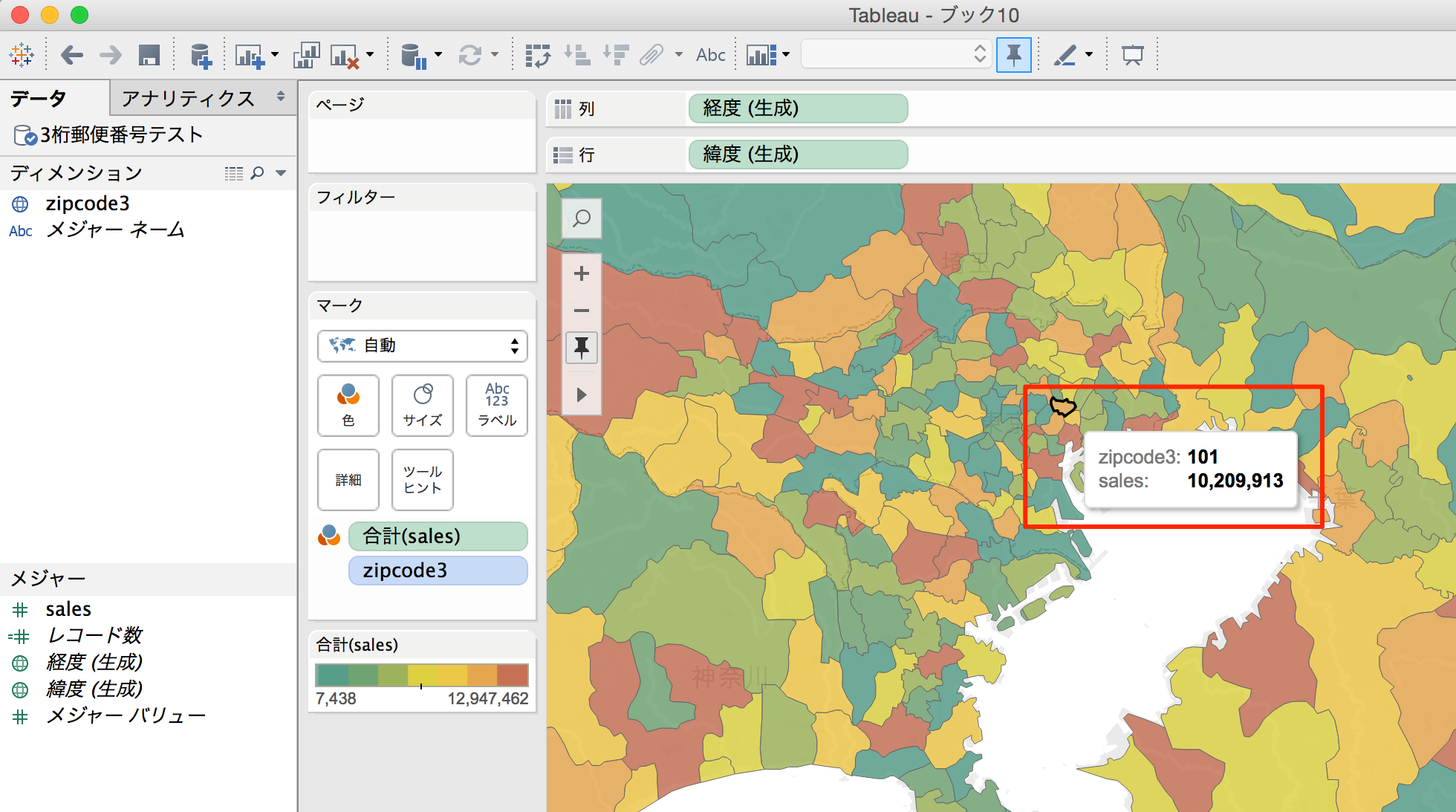Redo the last action

coord(110,54)
